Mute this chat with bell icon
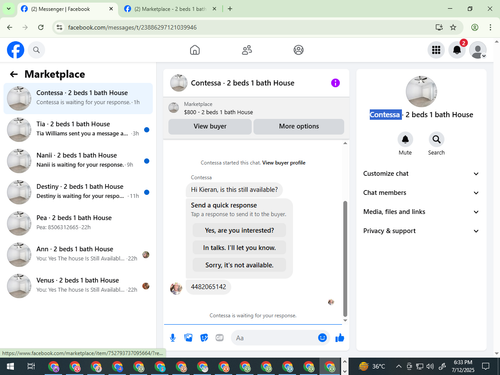 pyautogui.click(x=405, y=139)
